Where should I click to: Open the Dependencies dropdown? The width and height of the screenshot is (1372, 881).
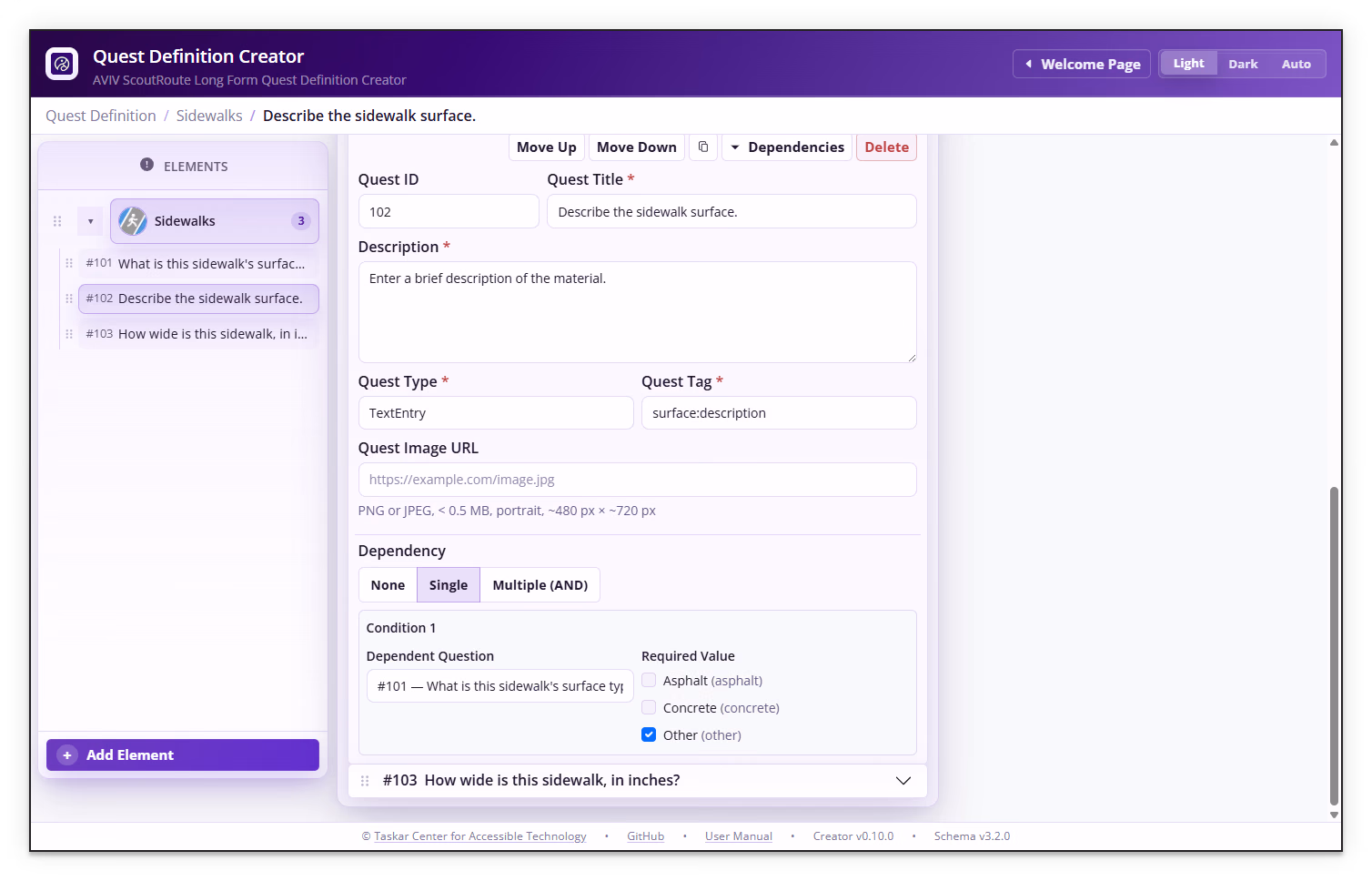[x=787, y=147]
